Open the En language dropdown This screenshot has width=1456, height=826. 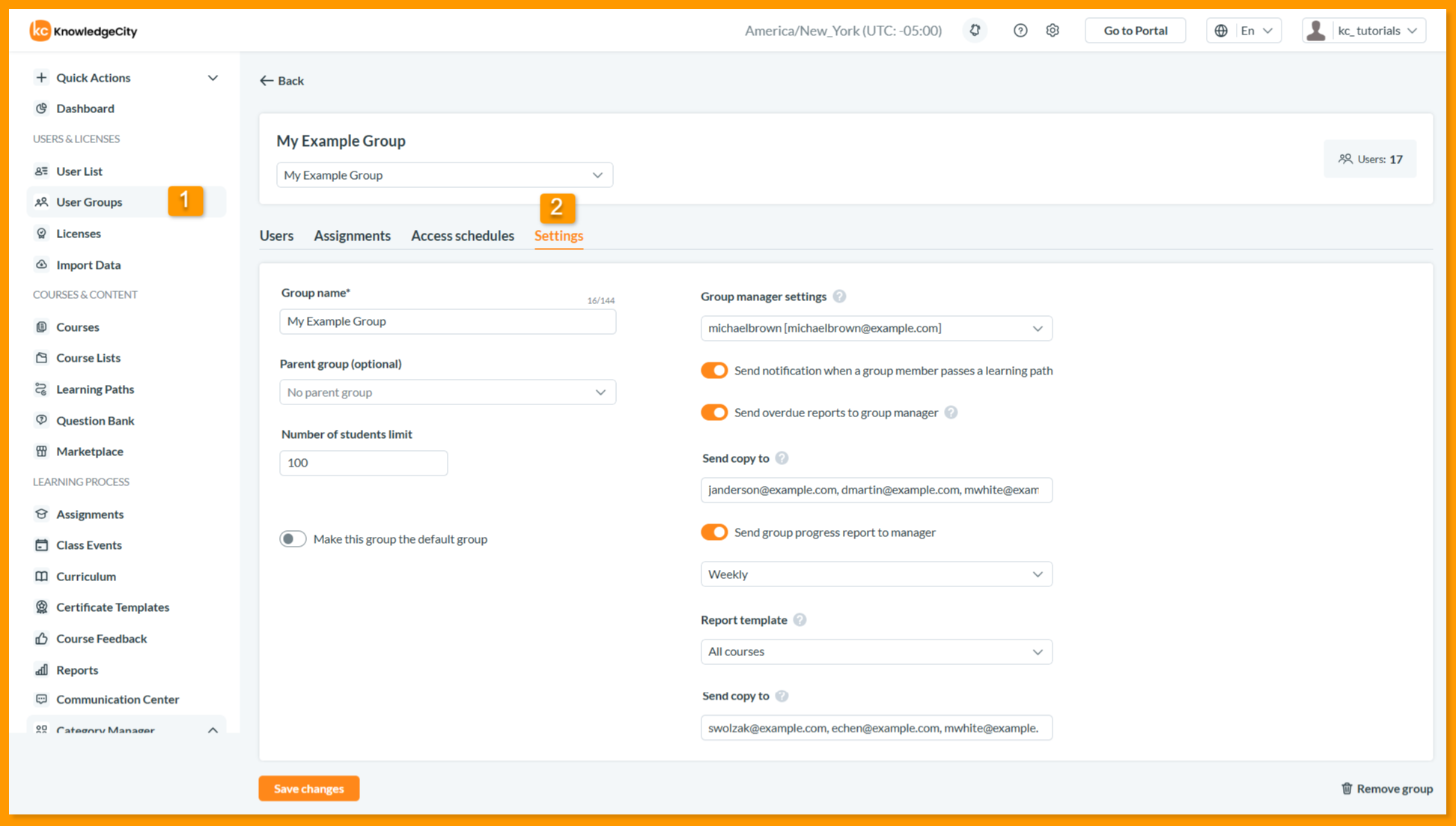point(1244,31)
